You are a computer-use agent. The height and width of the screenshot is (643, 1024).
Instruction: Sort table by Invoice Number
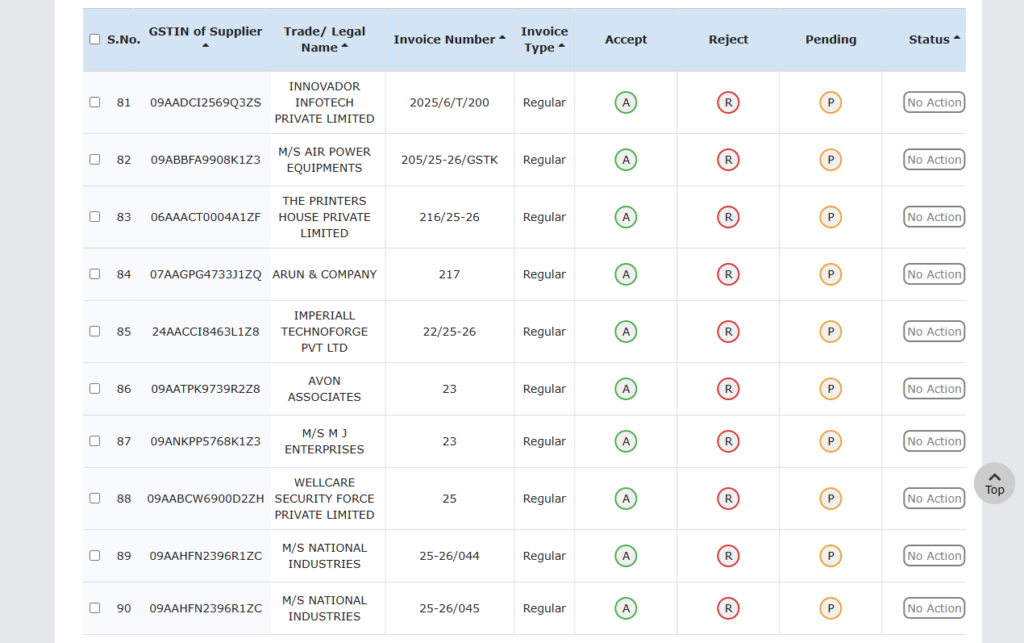pyautogui.click(x=449, y=39)
